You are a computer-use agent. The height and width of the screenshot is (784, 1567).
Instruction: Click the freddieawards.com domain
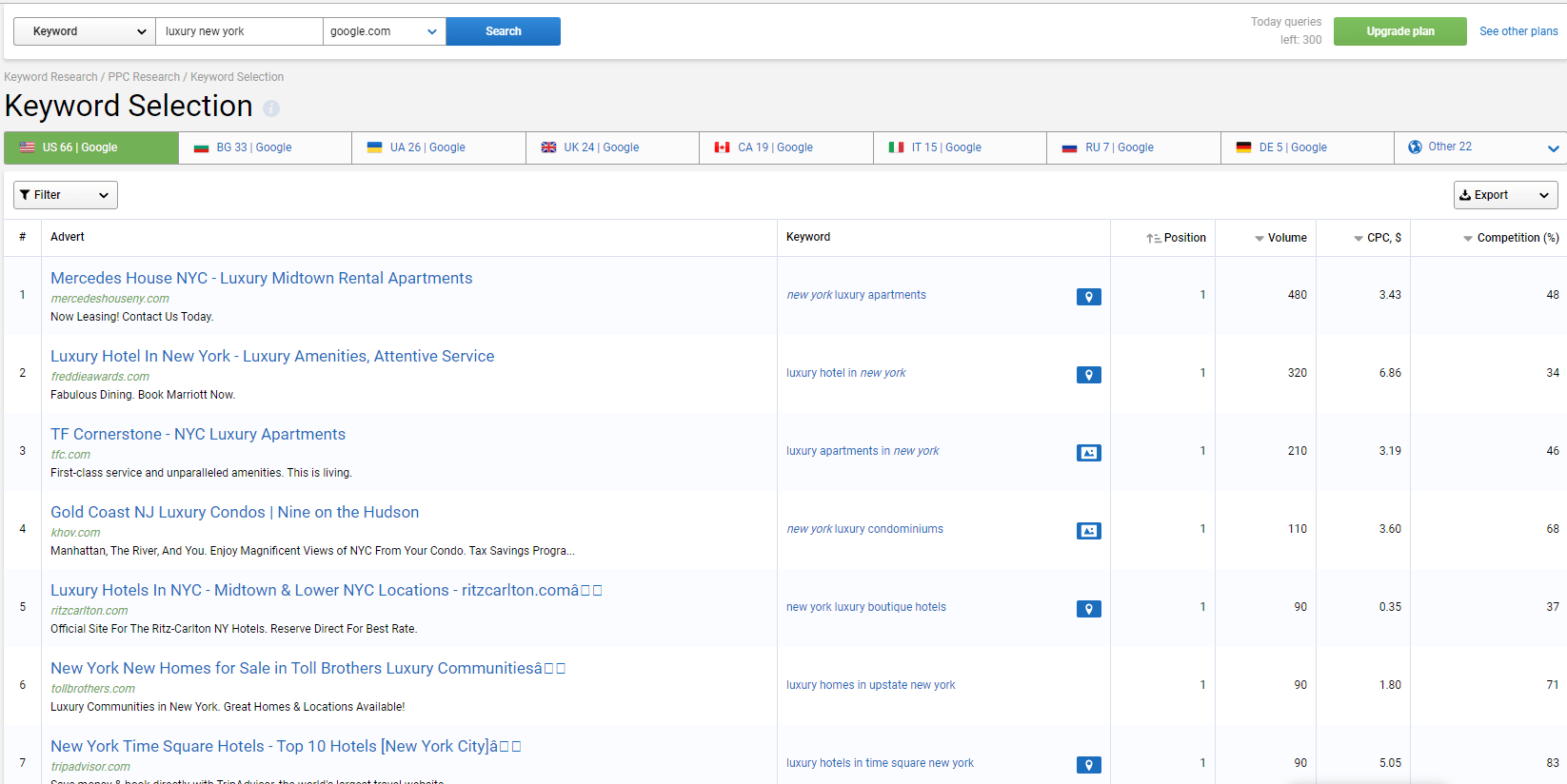tap(100, 377)
